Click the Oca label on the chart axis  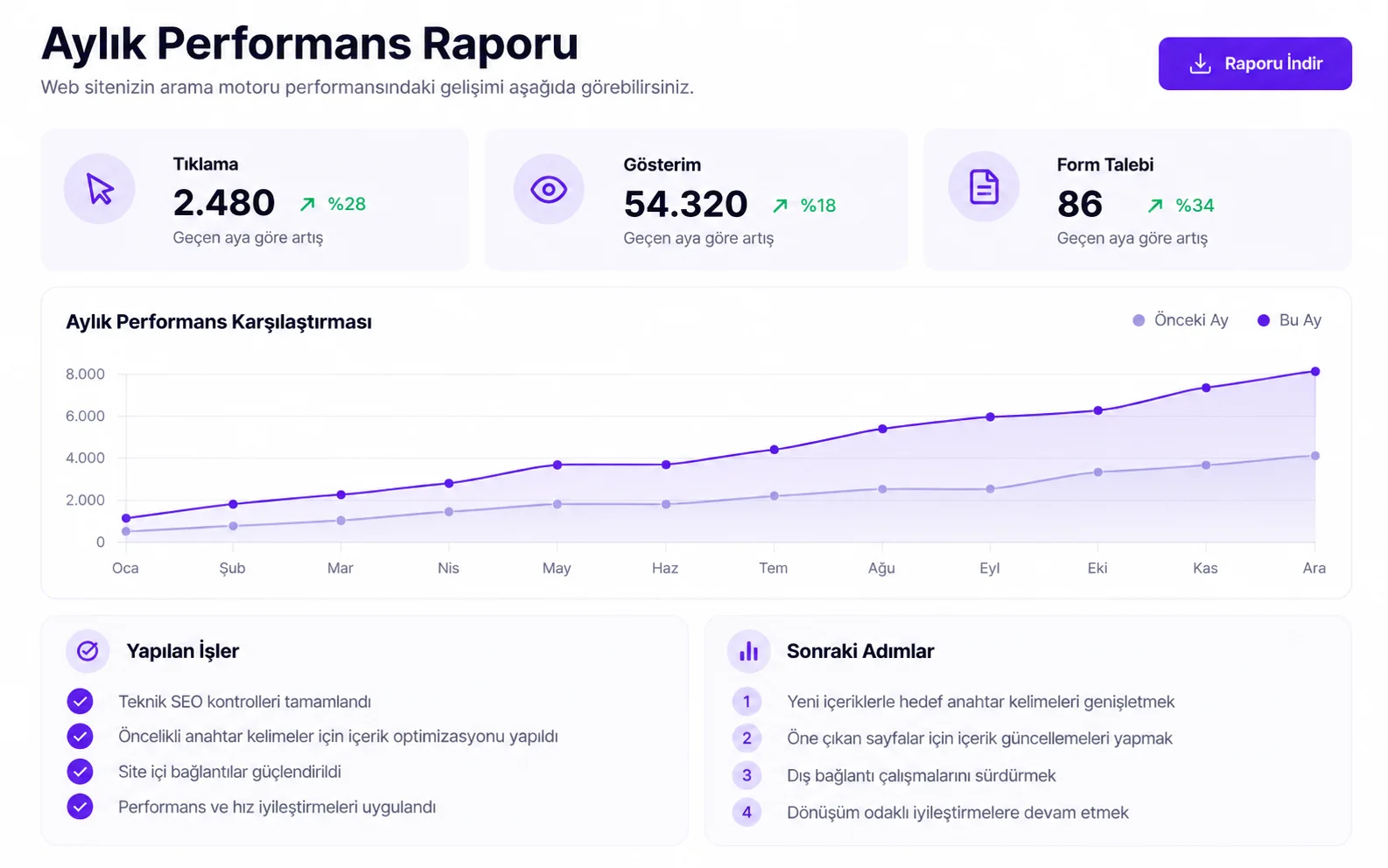(125, 568)
